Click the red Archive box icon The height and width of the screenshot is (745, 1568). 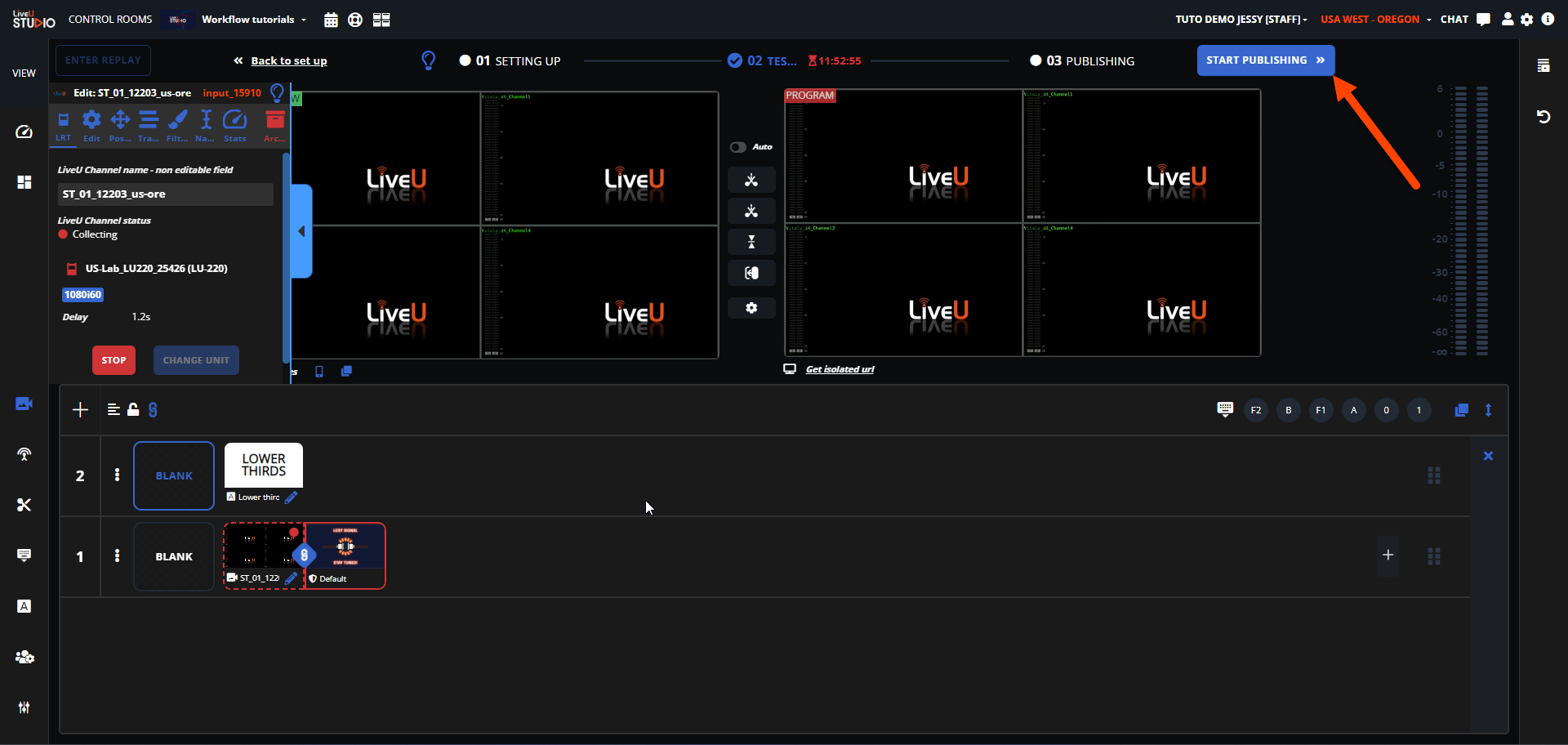275,127
